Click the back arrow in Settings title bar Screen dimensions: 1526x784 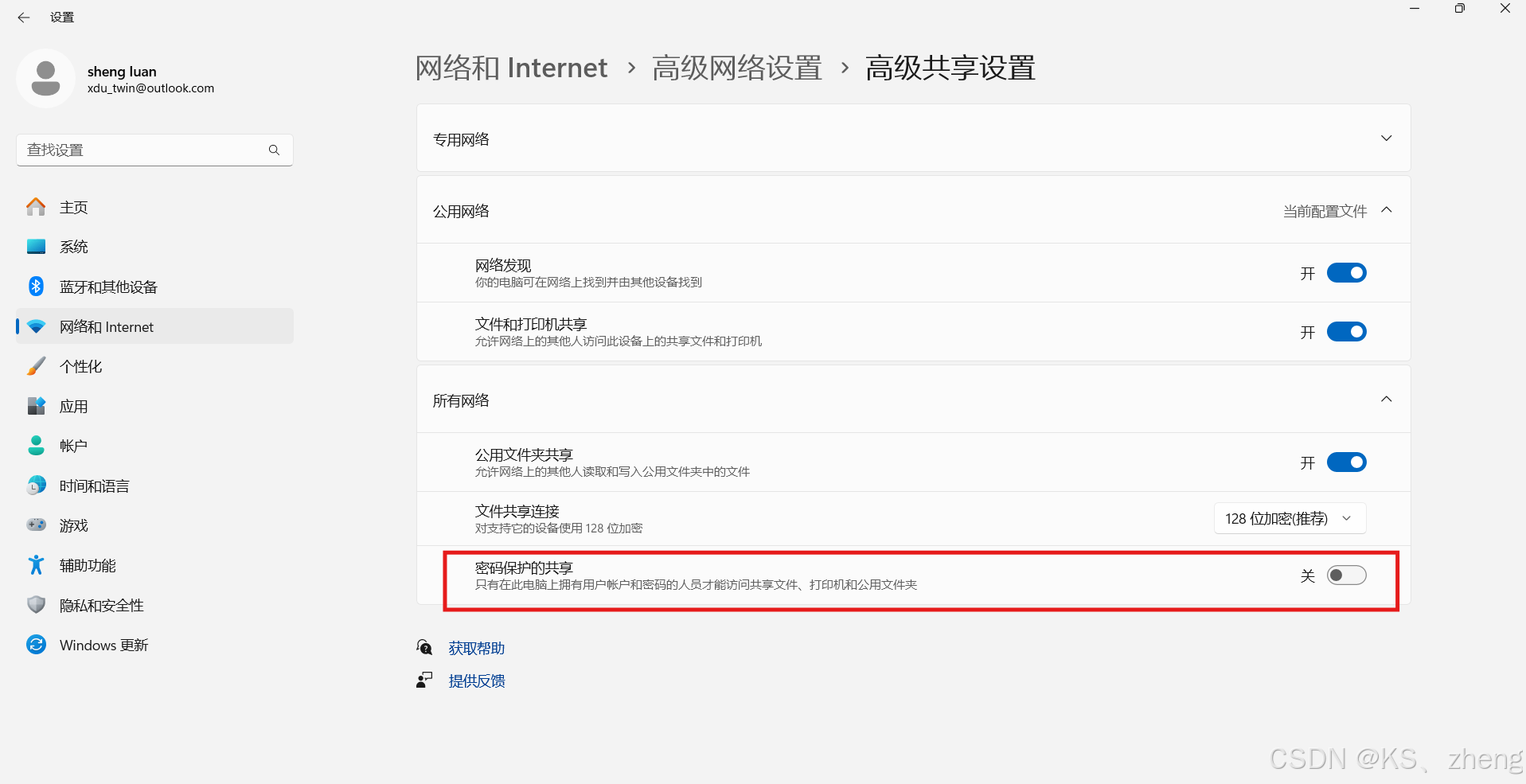[24, 18]
